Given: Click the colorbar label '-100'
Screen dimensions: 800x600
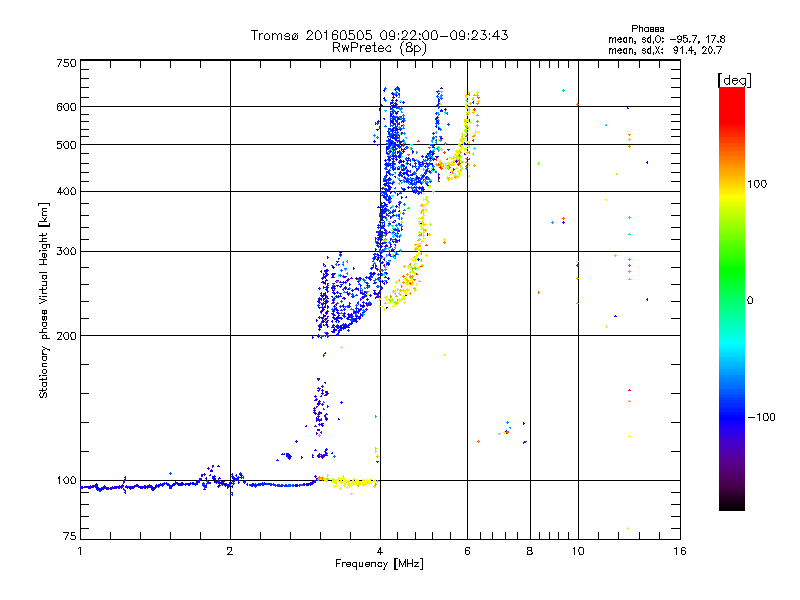Looking at the screenshot, I should click(x=761, y=417).
